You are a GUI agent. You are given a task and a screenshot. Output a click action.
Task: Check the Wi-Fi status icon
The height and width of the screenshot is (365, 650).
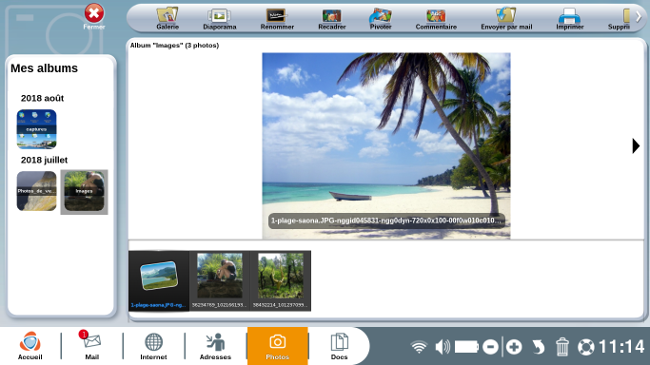(x=419, y=347)
